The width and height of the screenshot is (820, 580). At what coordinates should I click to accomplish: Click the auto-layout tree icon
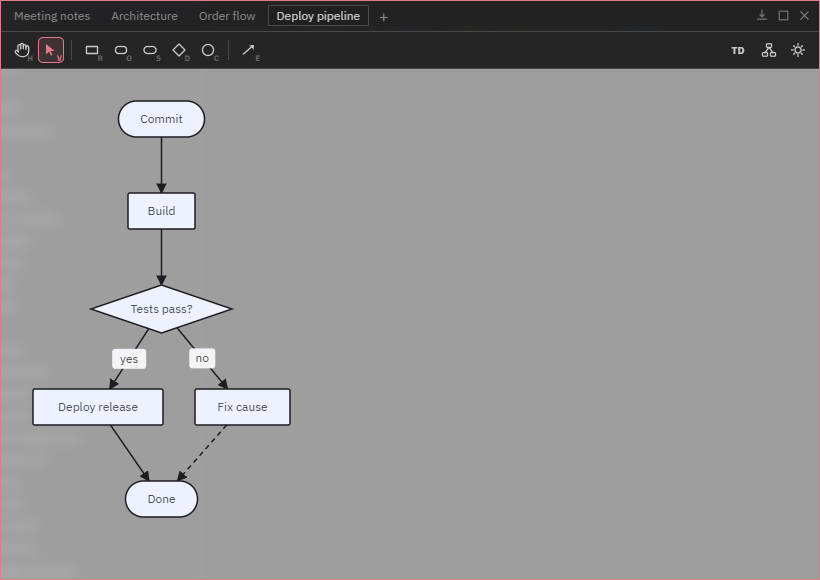point(769,50)
